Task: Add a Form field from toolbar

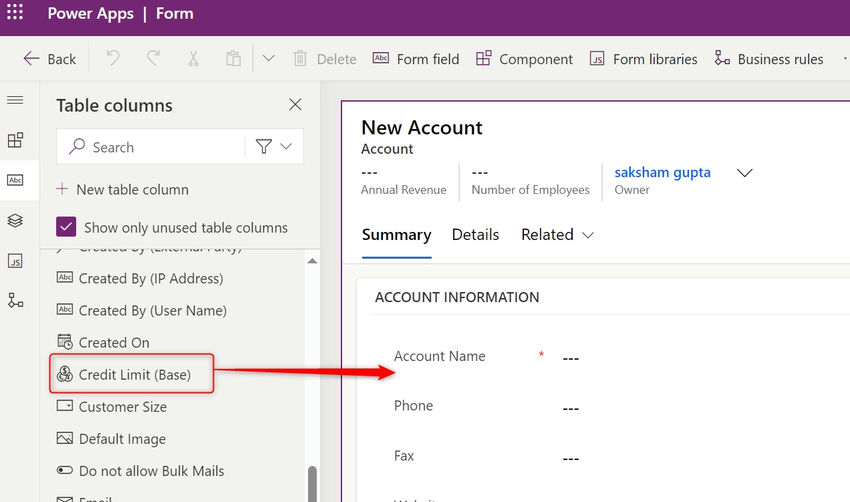Action: pyautogui.click(x=415, y=59)
